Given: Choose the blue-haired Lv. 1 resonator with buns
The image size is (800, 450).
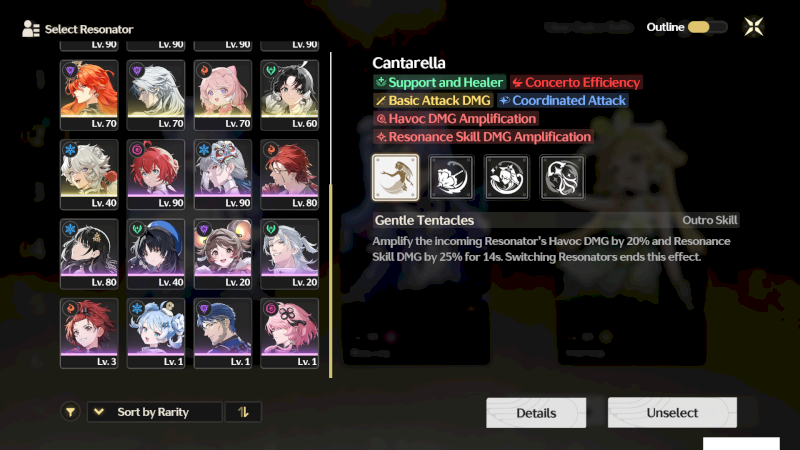Looking at the screenshot, I should (x=156, y=334).
